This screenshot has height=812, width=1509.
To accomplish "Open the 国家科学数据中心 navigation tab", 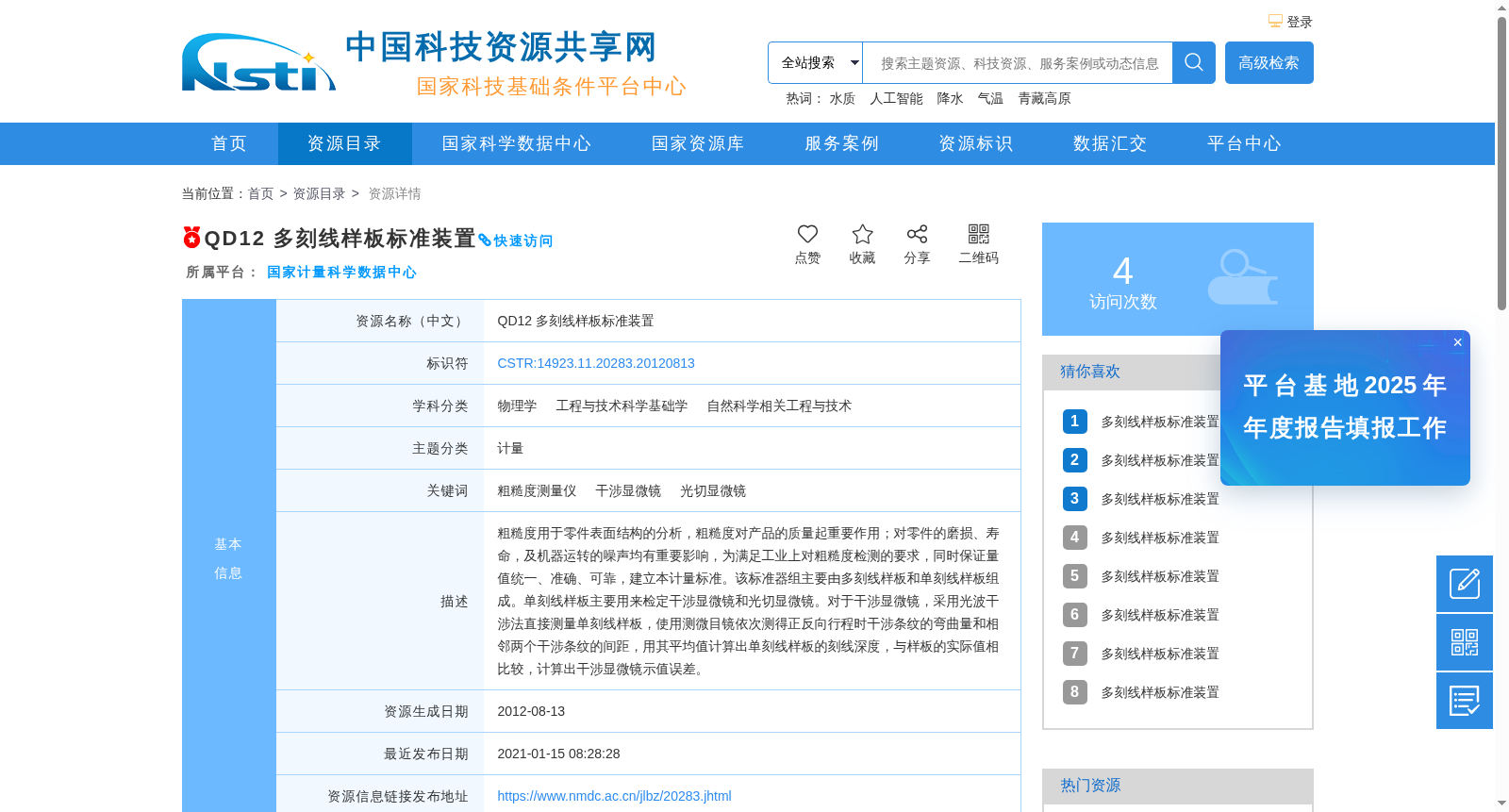I will click(517, 143).
